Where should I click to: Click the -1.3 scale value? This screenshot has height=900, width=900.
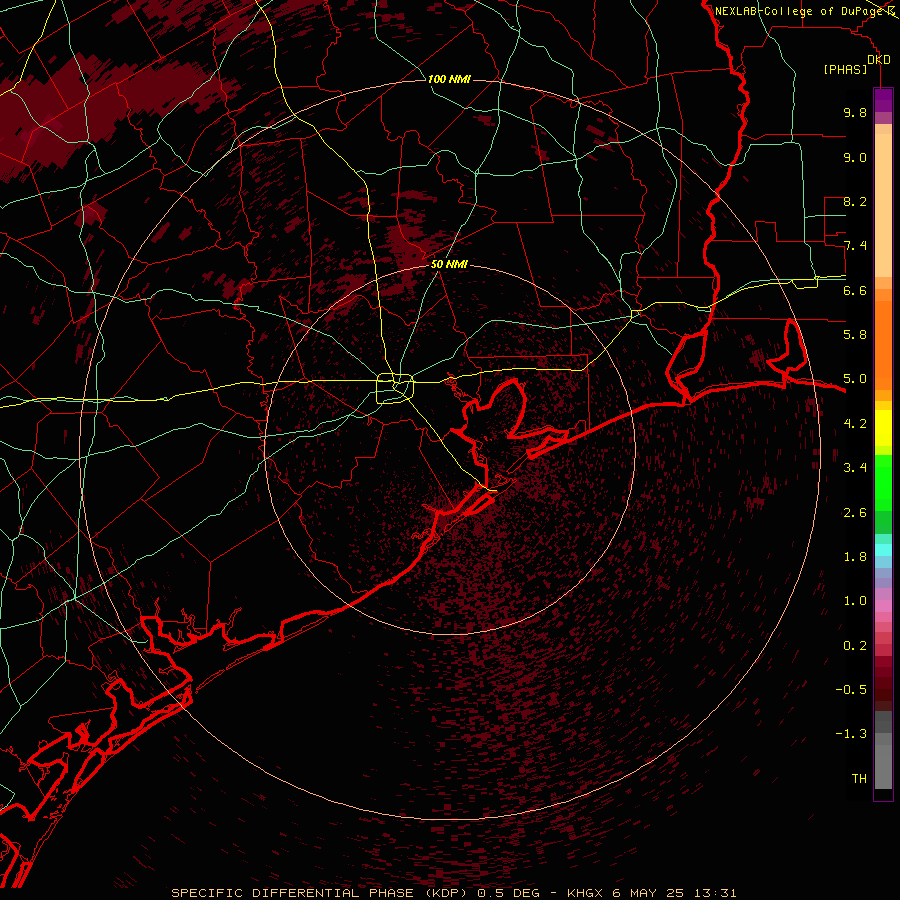pyautogui.click(x=851, y=734)
